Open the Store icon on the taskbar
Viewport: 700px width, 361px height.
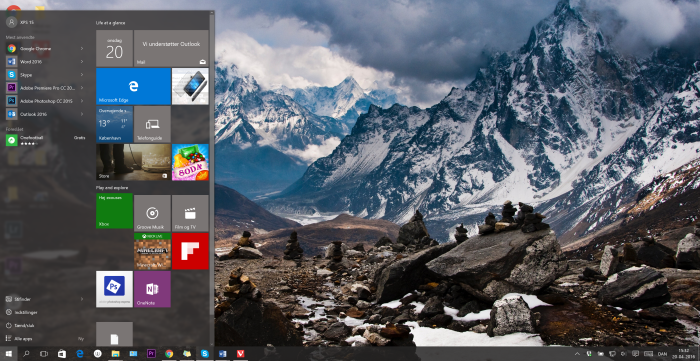pyautogui.click(x=62, y=354)
